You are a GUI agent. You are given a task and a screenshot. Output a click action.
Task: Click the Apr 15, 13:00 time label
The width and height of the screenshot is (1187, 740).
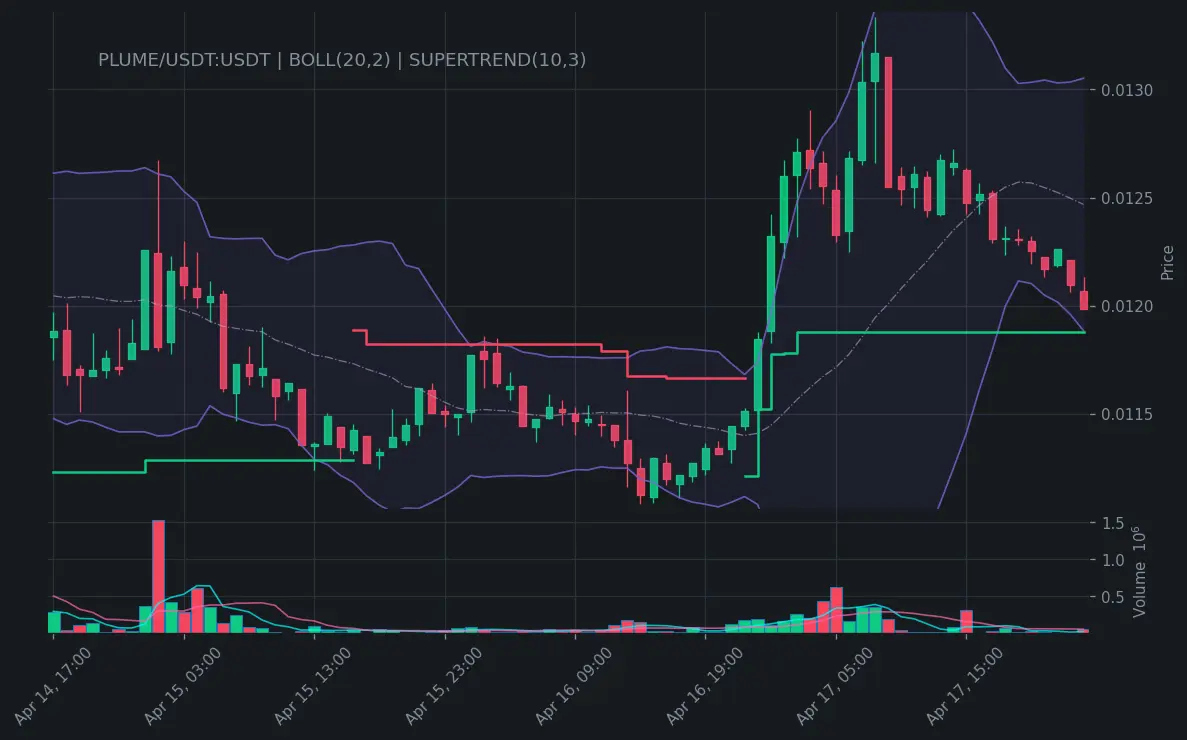312,686
